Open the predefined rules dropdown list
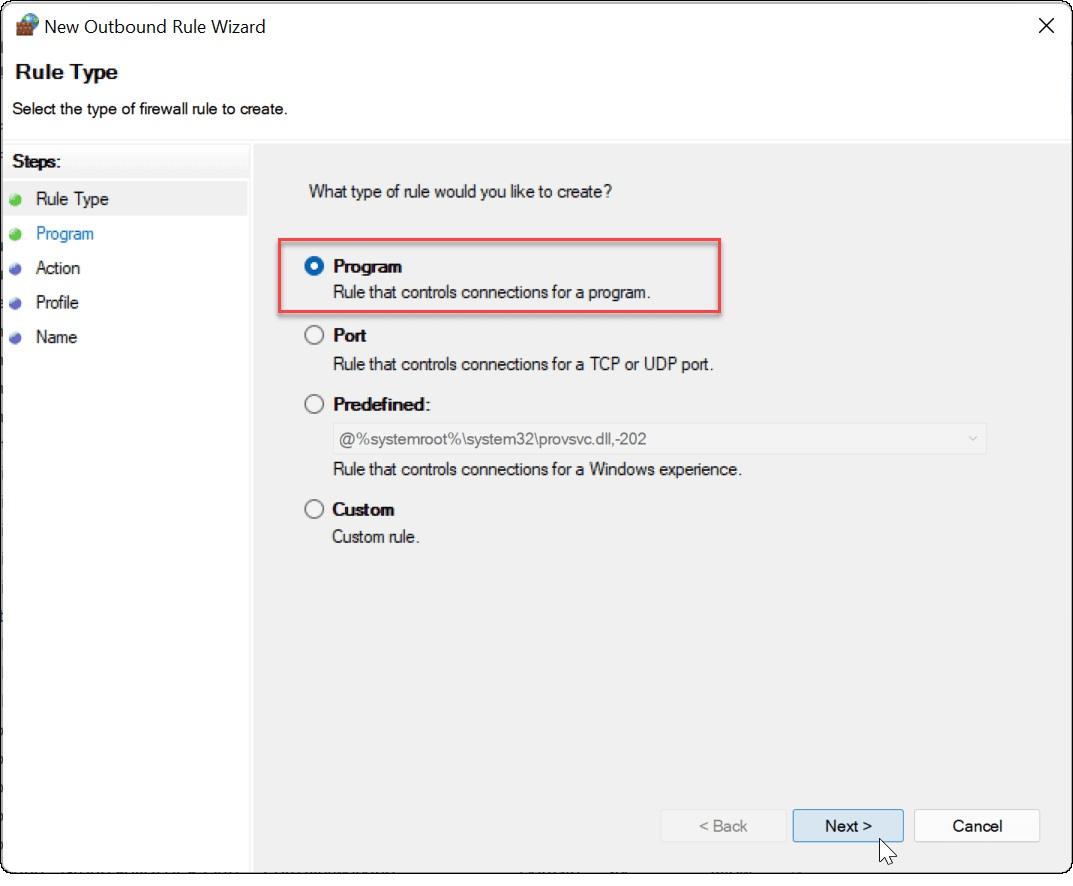The image size is (1073, 886). tap(658, 439)
